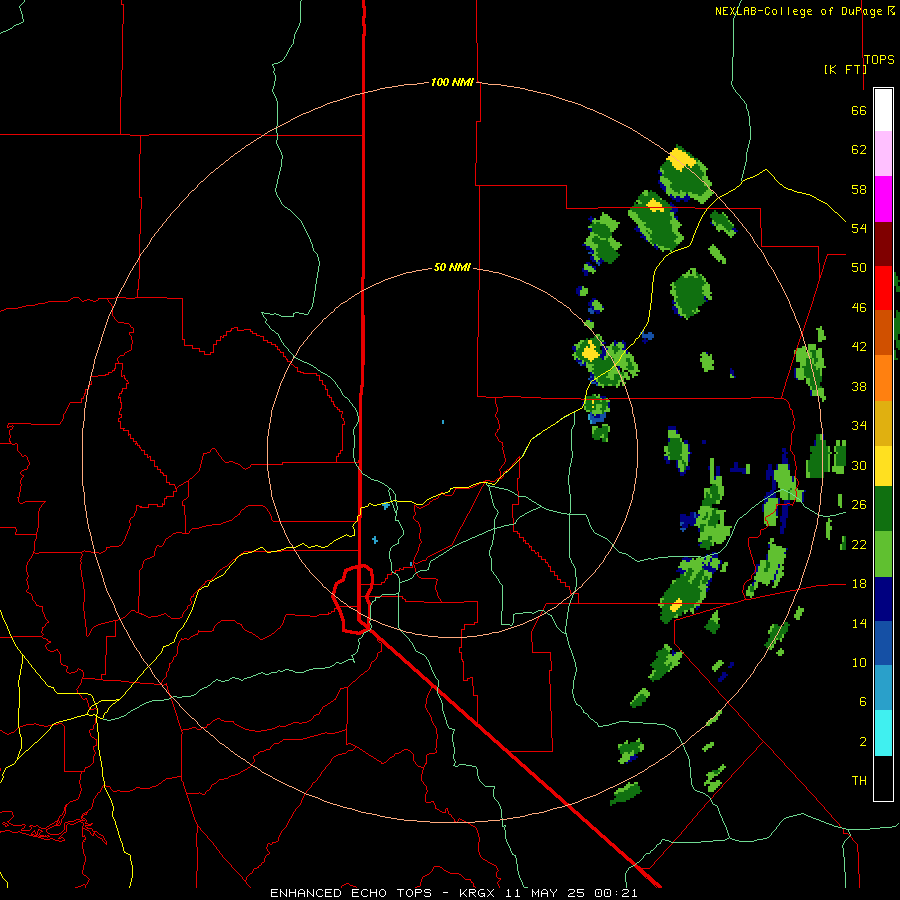Click the dark red legend swatch

pos(883,244)
